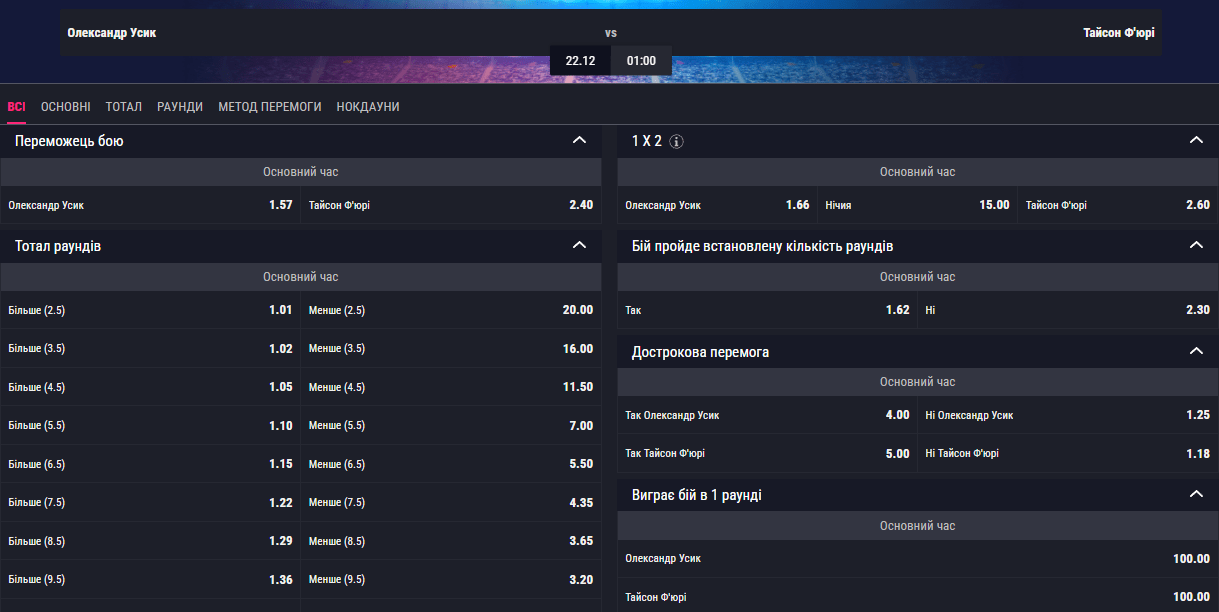
Task: Choose the Нічия outcome at 15.00
Action: point(917,205)
